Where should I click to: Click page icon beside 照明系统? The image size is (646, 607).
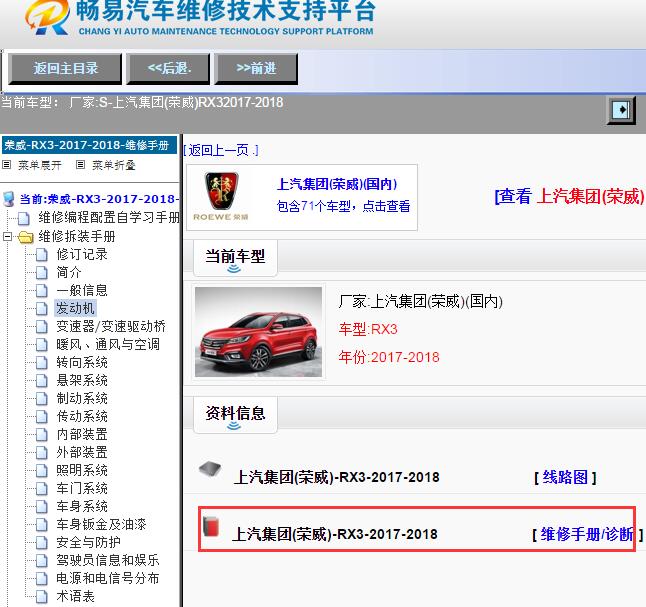tap(42, 470)
